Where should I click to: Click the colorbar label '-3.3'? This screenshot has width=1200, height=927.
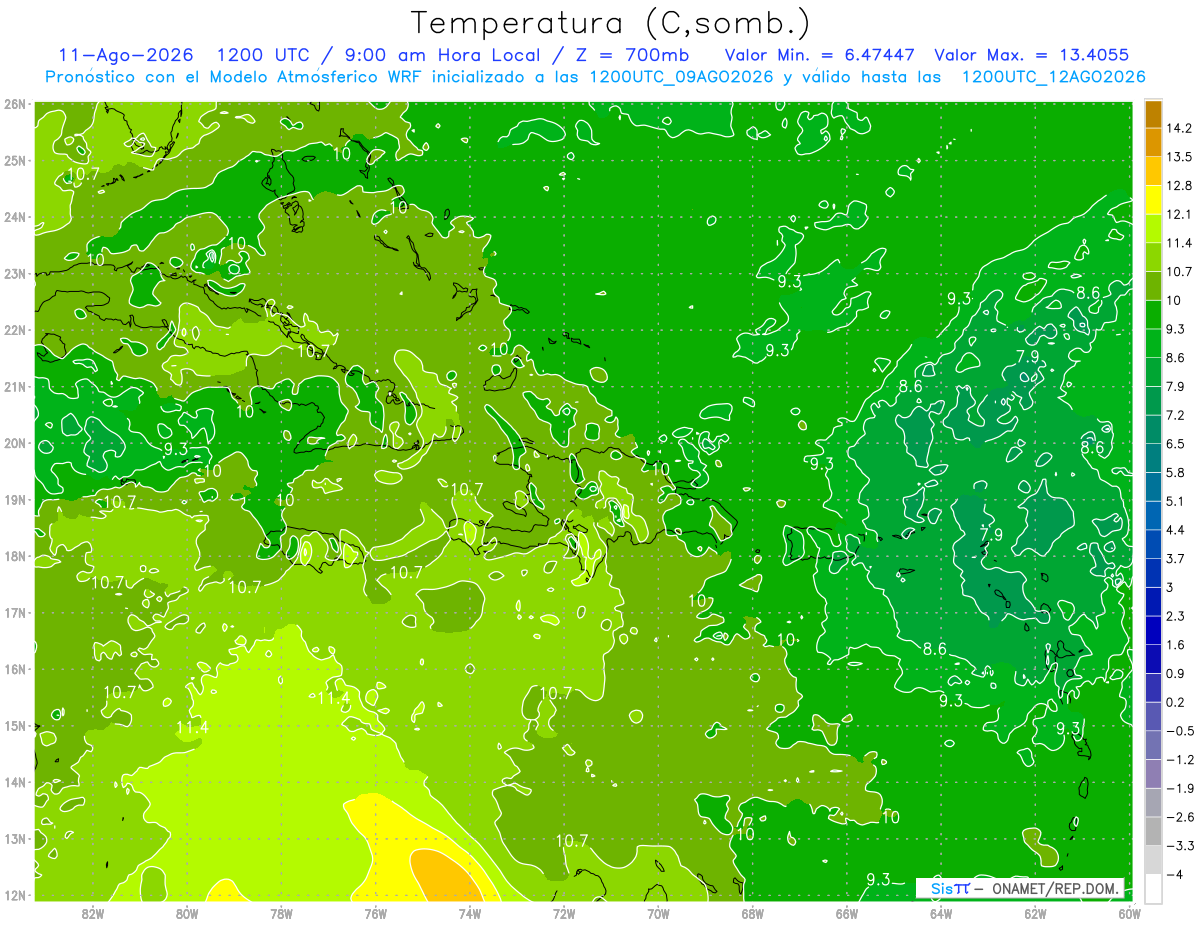click(1180, 846)
